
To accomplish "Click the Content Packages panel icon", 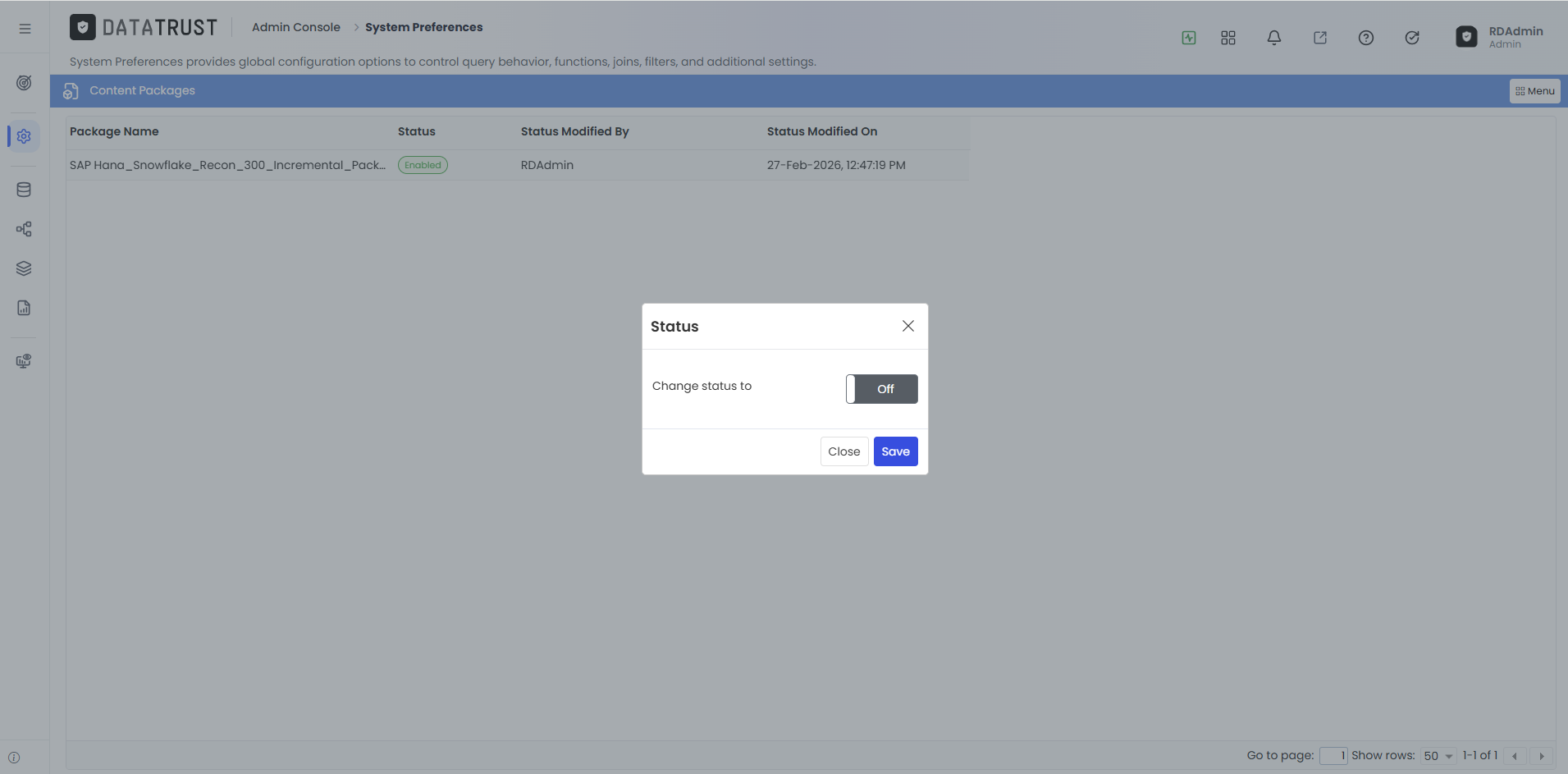I will coord(71,91).
